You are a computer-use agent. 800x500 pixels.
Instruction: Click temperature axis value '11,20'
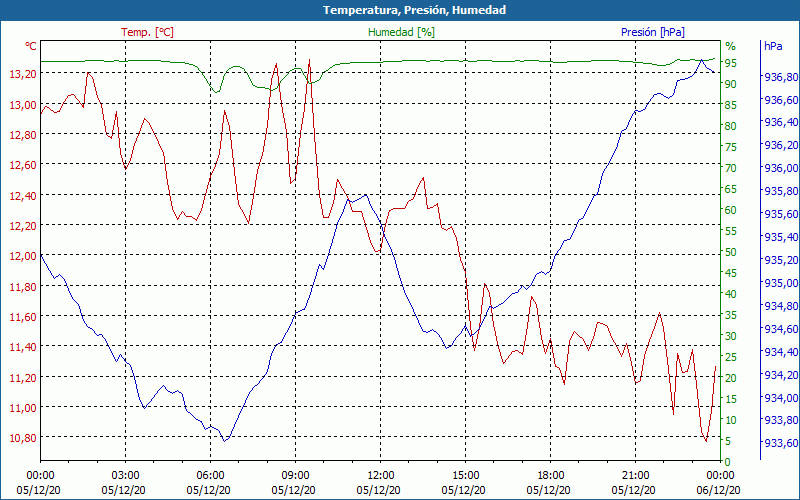click(x=23, y=377)
